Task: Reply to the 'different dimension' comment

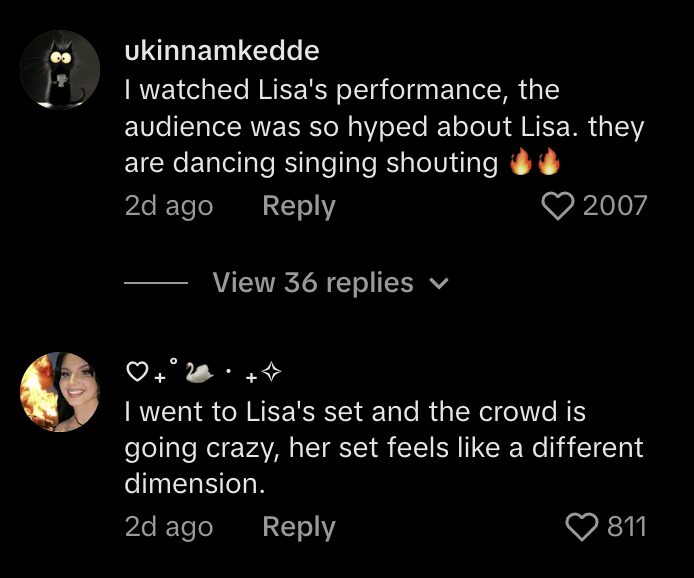Action: tap(298, 526)
